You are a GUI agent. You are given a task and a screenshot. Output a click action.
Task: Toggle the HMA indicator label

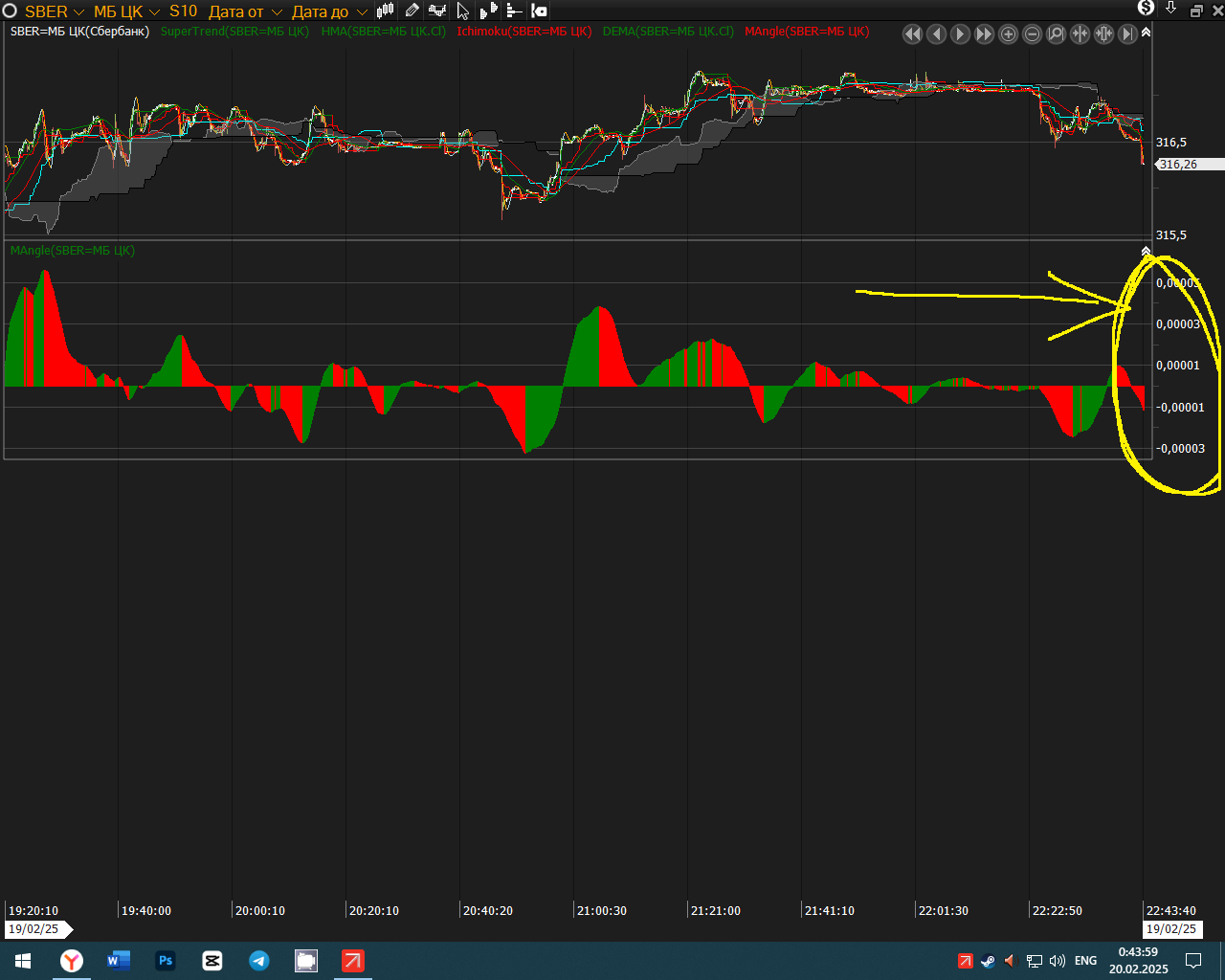383,32
